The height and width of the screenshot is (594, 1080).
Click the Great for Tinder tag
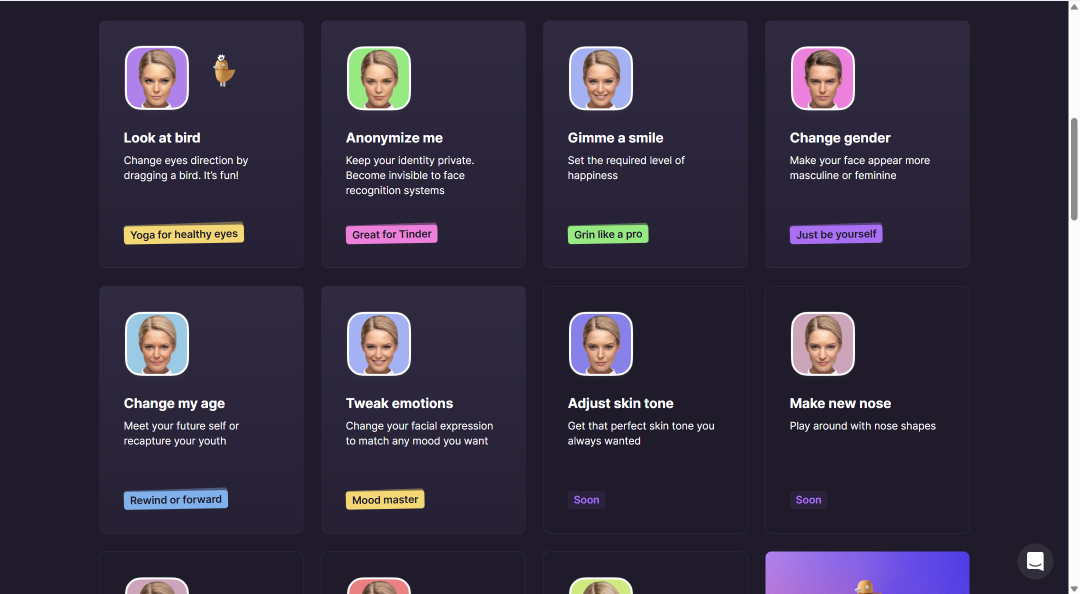tap(392, 234)
